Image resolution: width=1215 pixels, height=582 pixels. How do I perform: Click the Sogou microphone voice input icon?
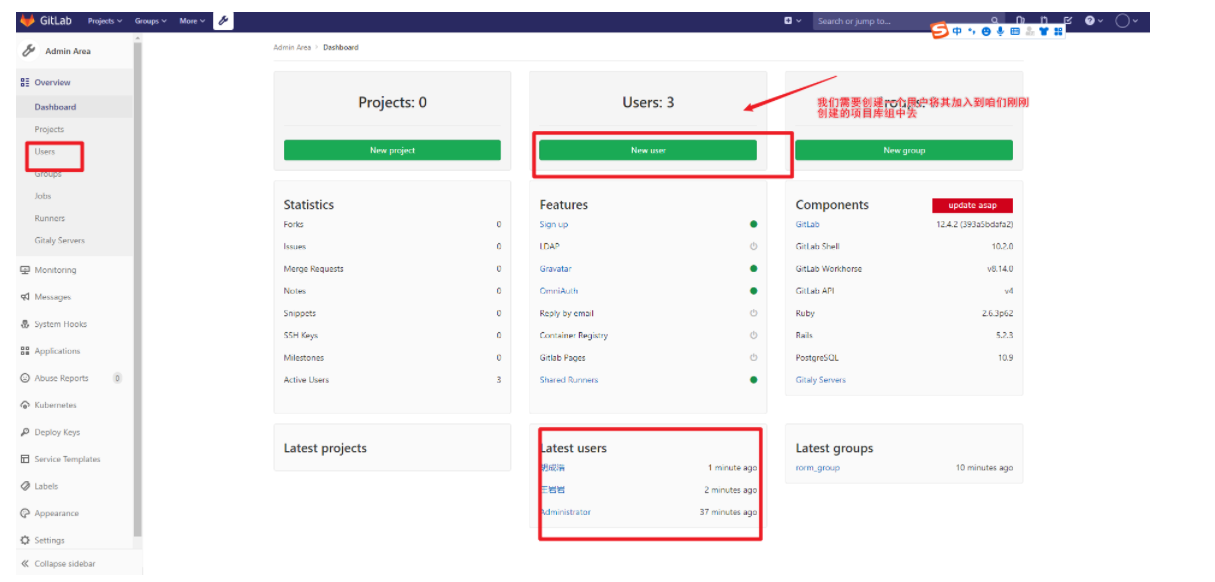(1001, 32)
